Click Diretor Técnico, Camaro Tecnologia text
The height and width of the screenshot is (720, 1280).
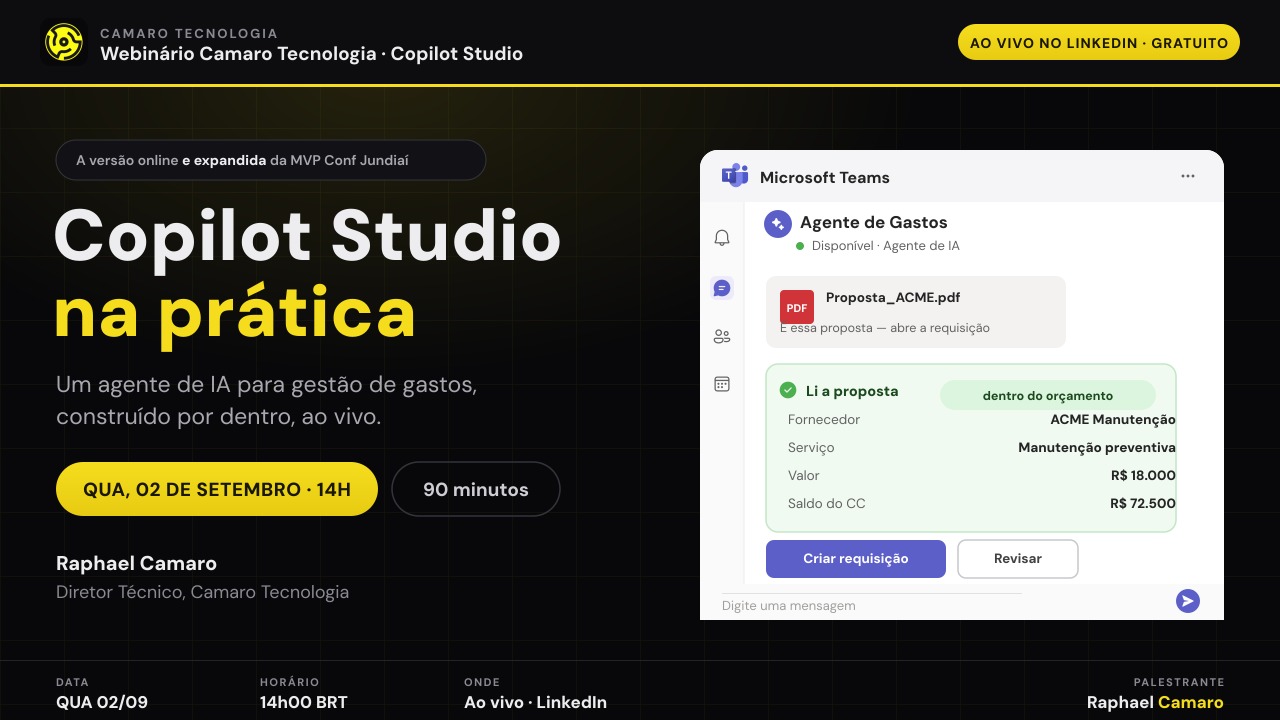click(x=203, y=592)
